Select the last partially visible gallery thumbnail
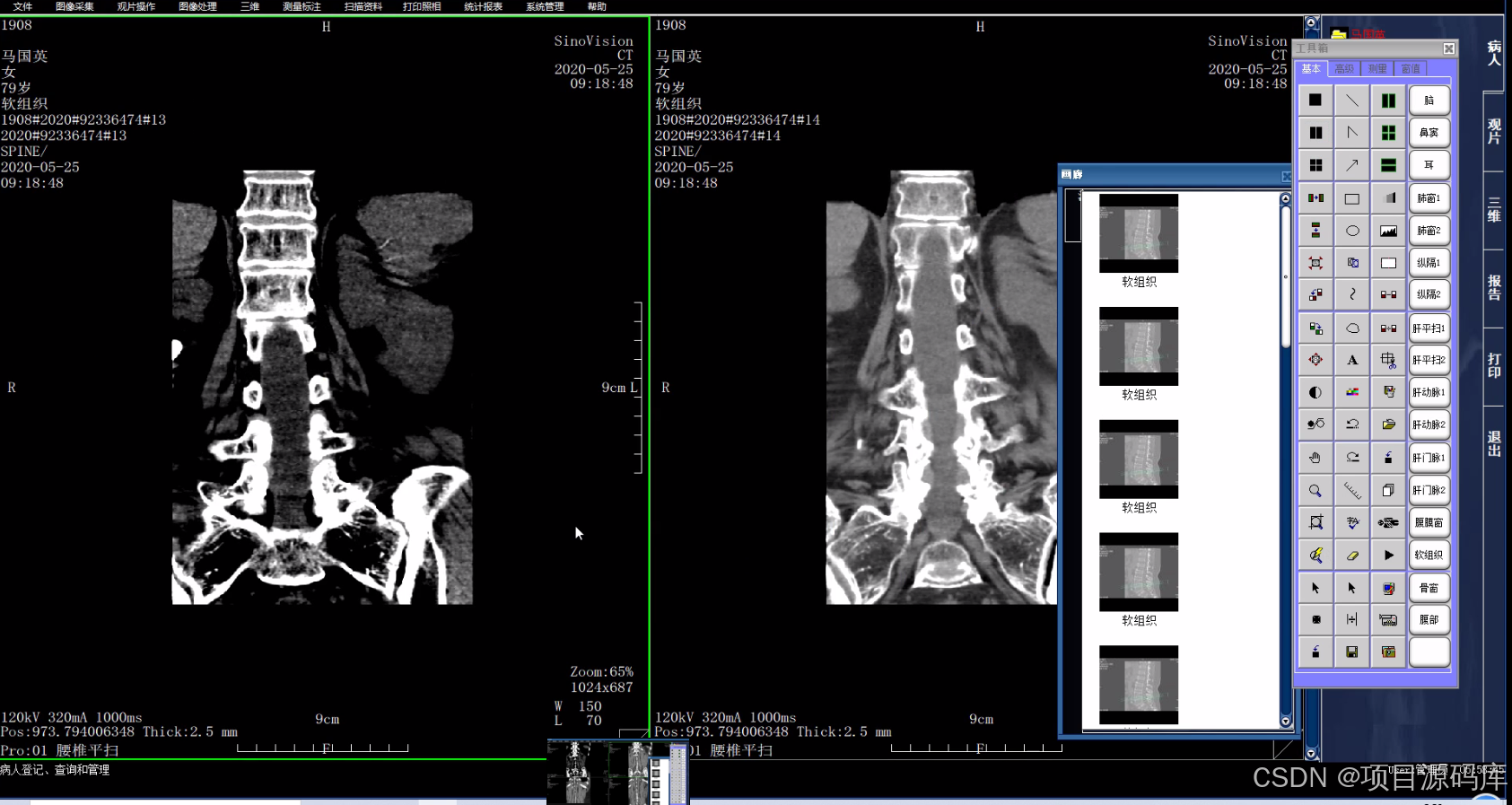Viewport: 1512px width, 805px height. [1139, 685]
